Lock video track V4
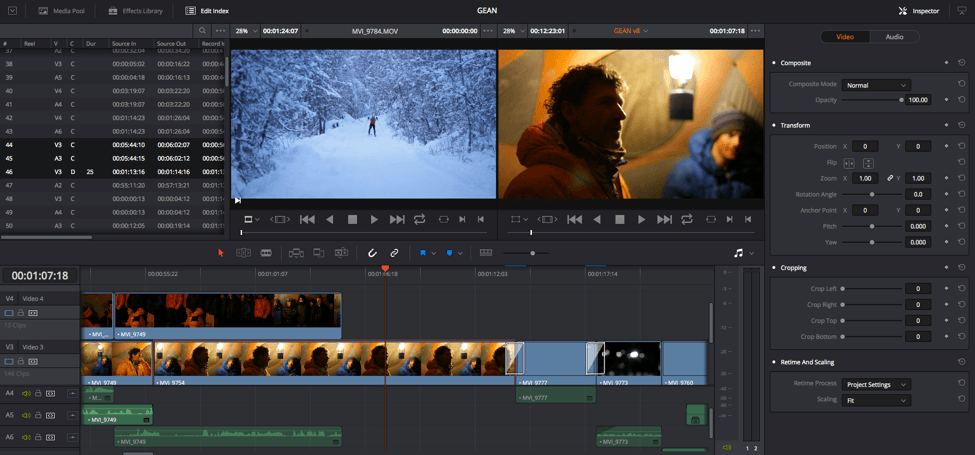This screenshot has width=975, height=455. (x=21, y=313)
